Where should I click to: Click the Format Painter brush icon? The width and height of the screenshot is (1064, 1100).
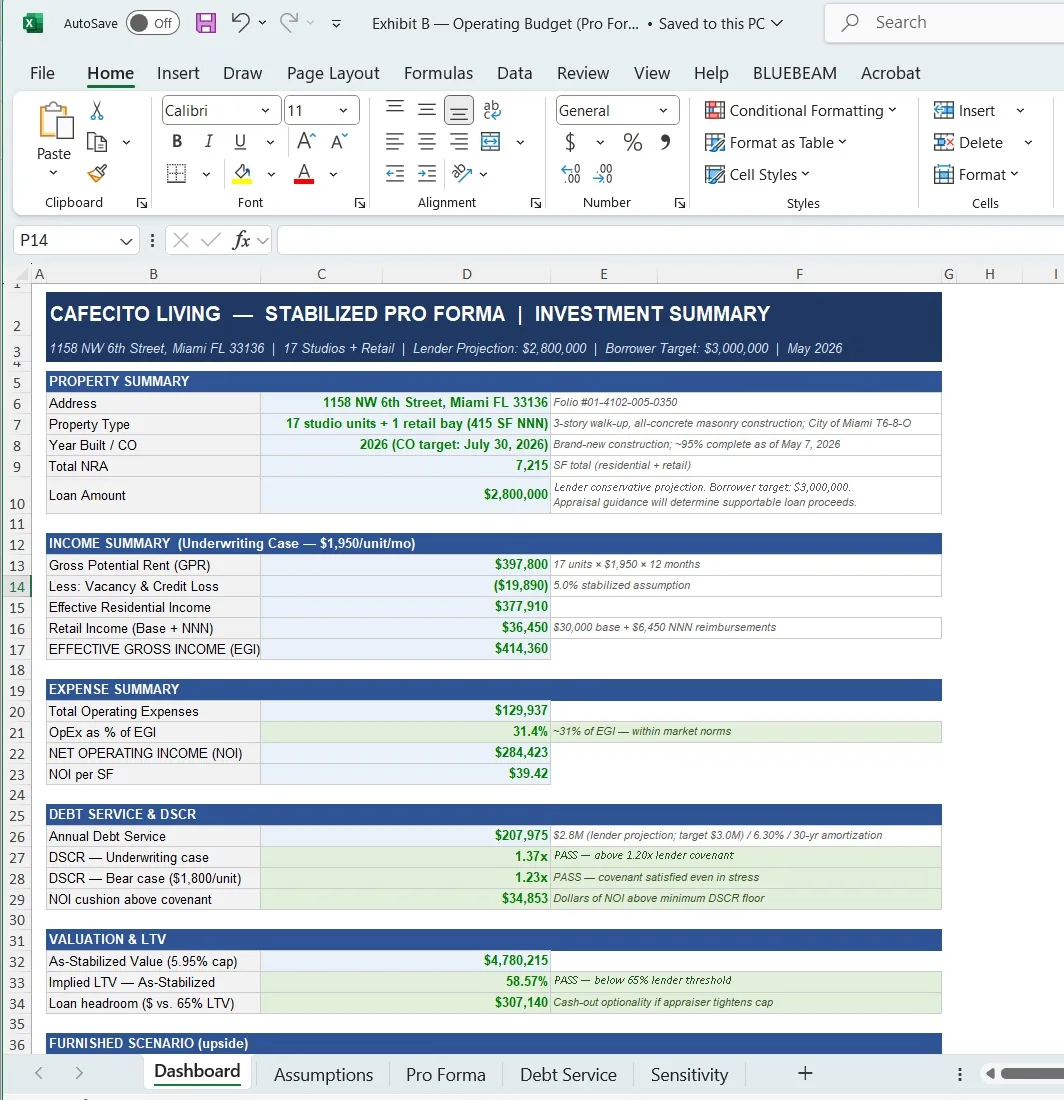click(97, 173)
